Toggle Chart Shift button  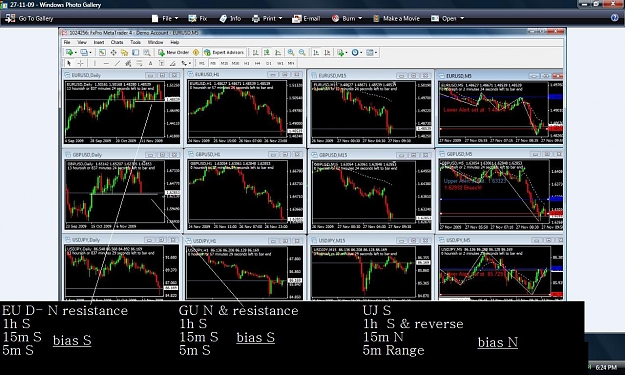(327, 52)
